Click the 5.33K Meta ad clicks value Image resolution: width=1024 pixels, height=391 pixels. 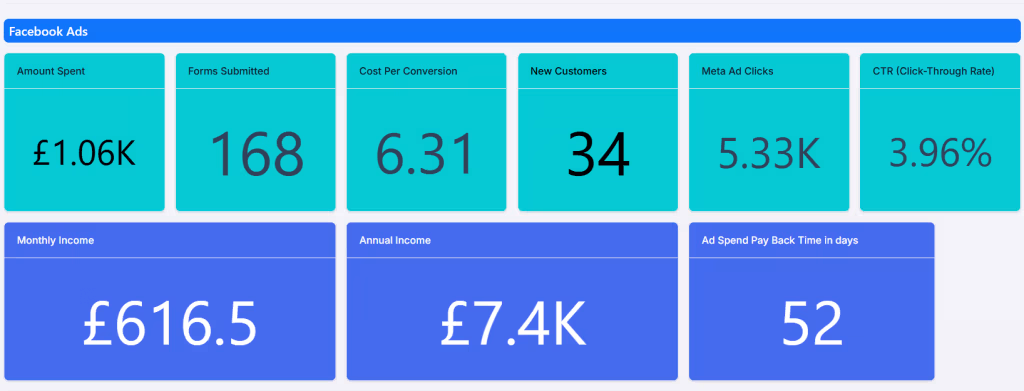pyautogui.click(x=769, y=154)
